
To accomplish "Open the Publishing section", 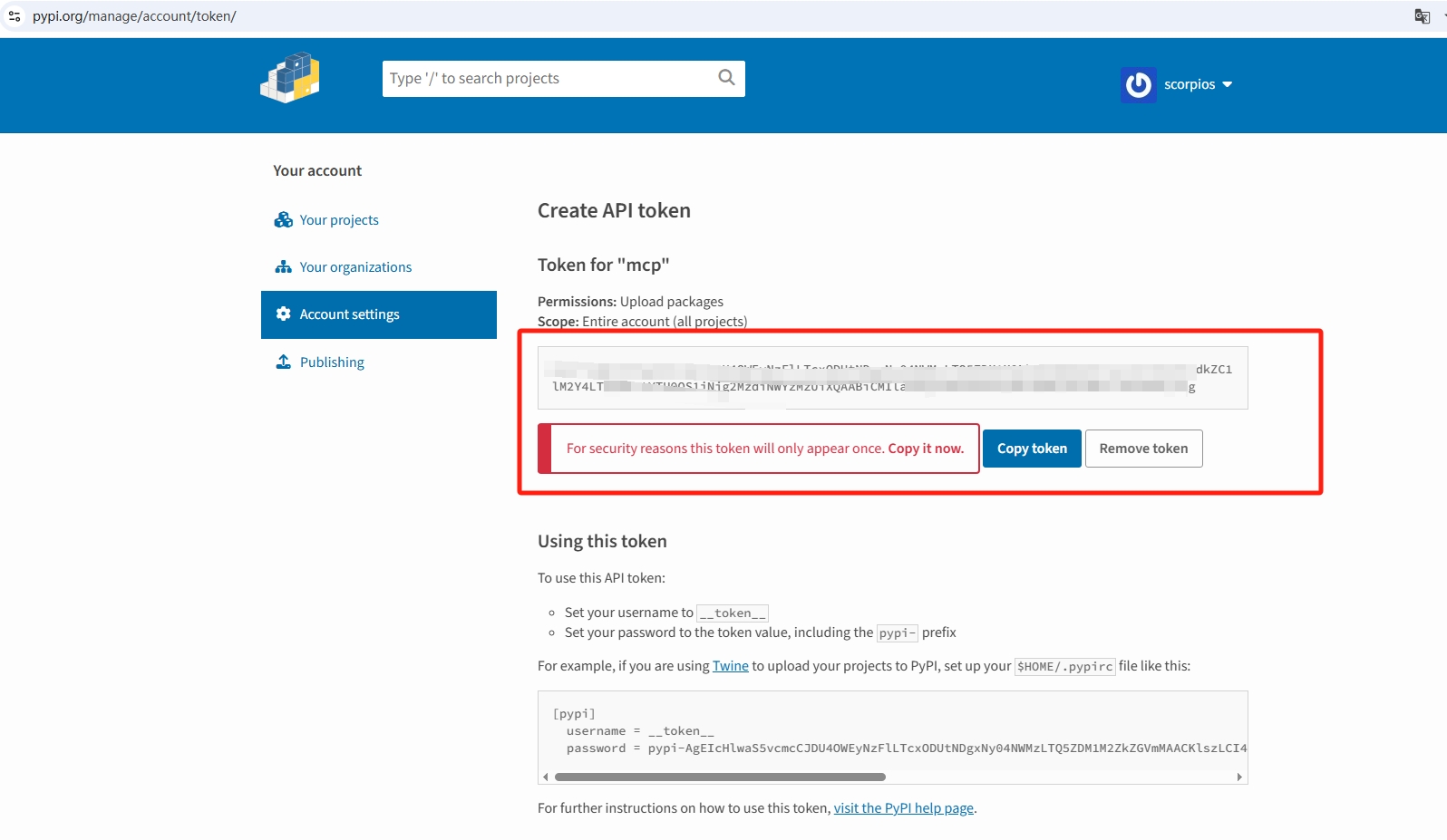I will 332,362.
